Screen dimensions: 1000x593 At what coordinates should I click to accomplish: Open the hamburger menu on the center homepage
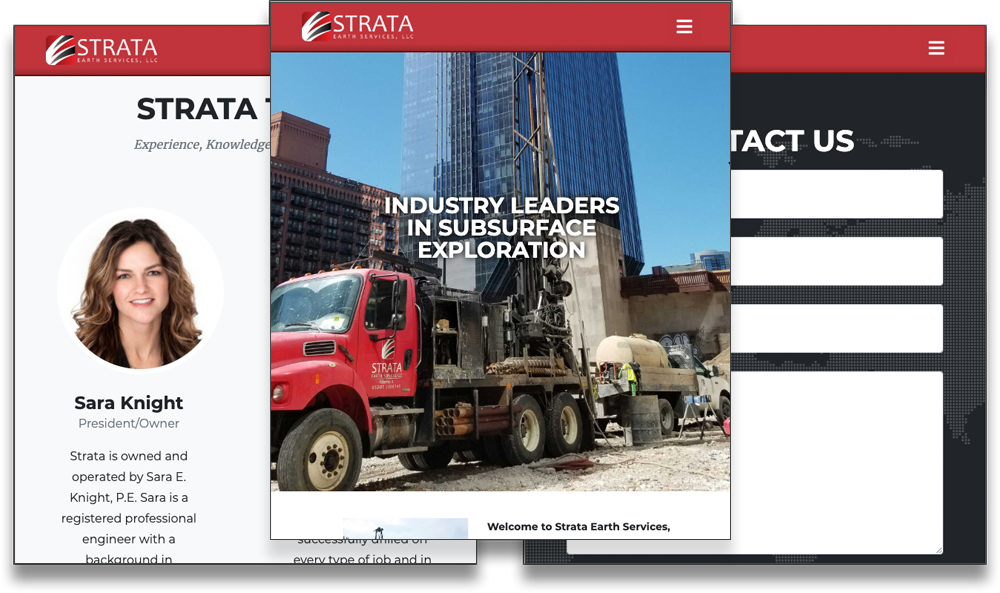pyautogui.click(x=684, y=26)
